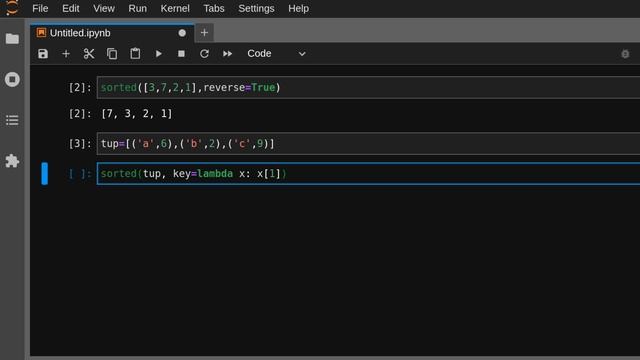Image resolution: width=640 pixels, height=360 pixels.
Task: Open the Running Terminals and Kernels panel
Action: pyautogui.click(x=12, y=79)
